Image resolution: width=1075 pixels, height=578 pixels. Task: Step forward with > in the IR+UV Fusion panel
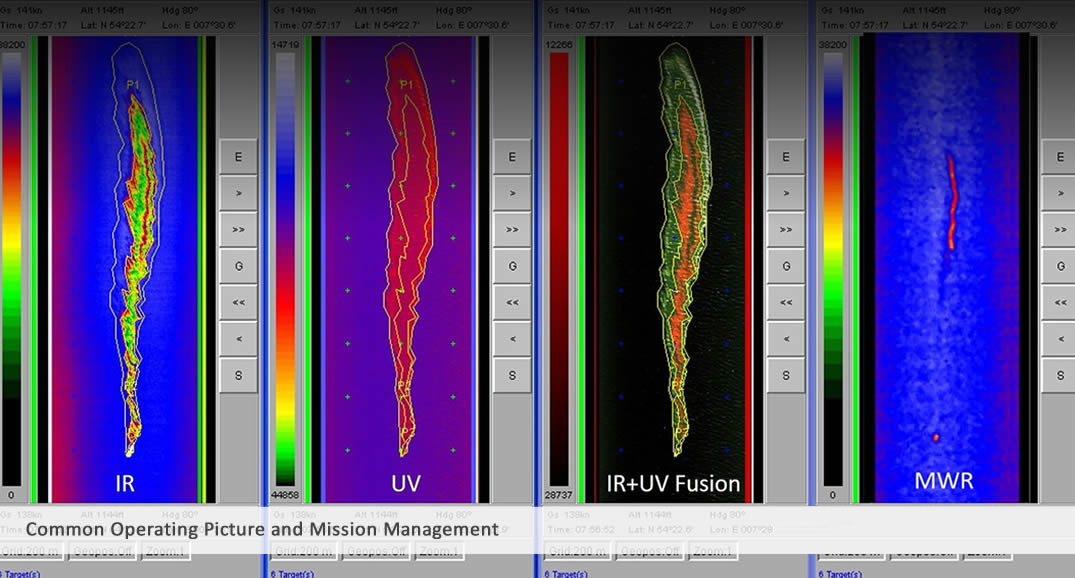[785, 193]
